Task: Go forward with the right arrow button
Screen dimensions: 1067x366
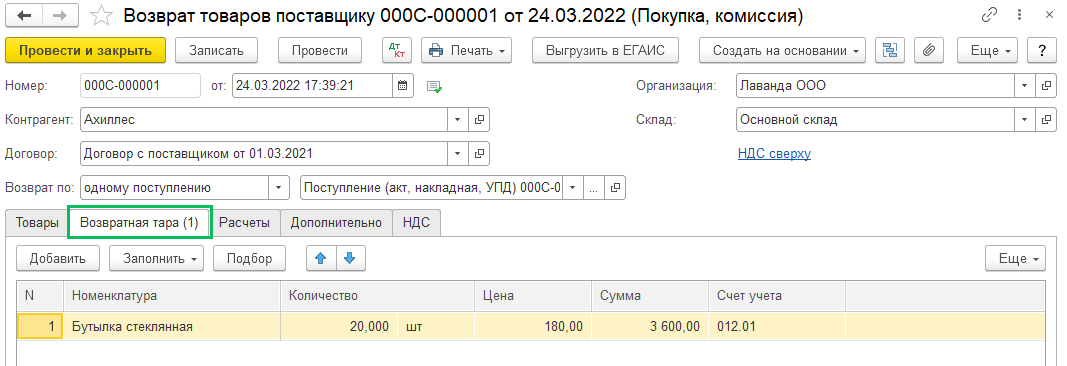Action: click(x=61, y=15)
